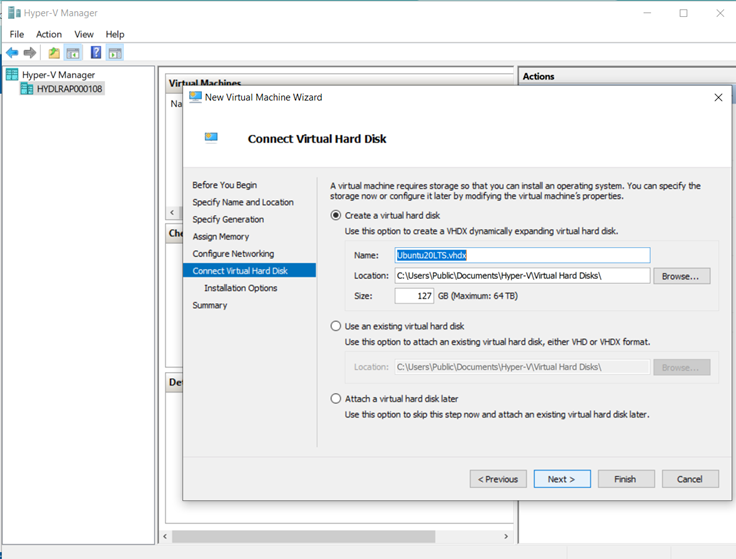Click the Name field with Ubuntu20LTS.vhdx
The width and height of the screenshot is (736, 559).
522,255
